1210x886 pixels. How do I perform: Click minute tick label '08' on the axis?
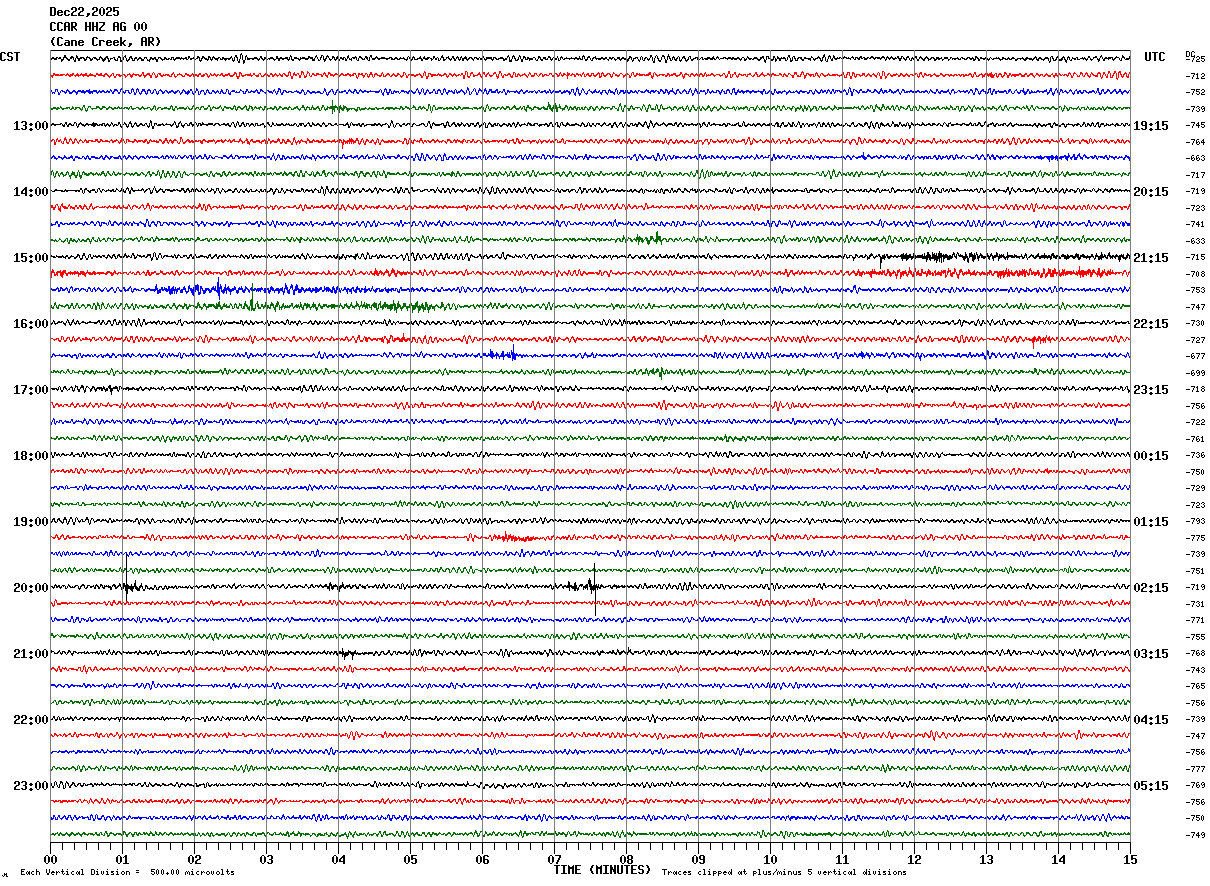[626, 859]
